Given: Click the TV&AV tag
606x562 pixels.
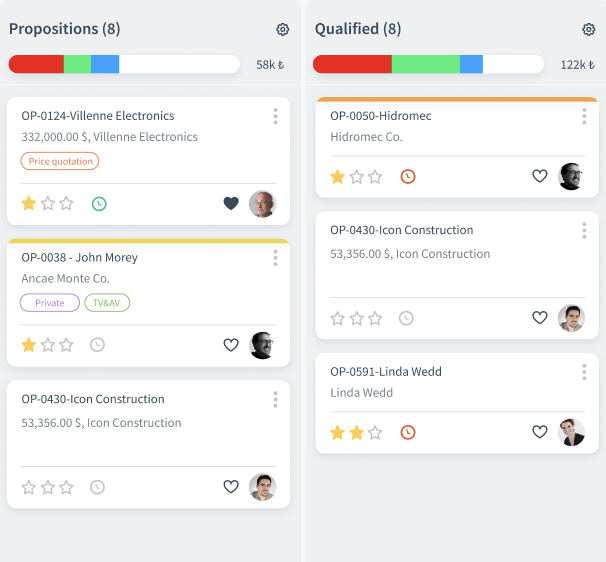Looking at the screenshot, I should pyautogui.click(x=107, y=303).
